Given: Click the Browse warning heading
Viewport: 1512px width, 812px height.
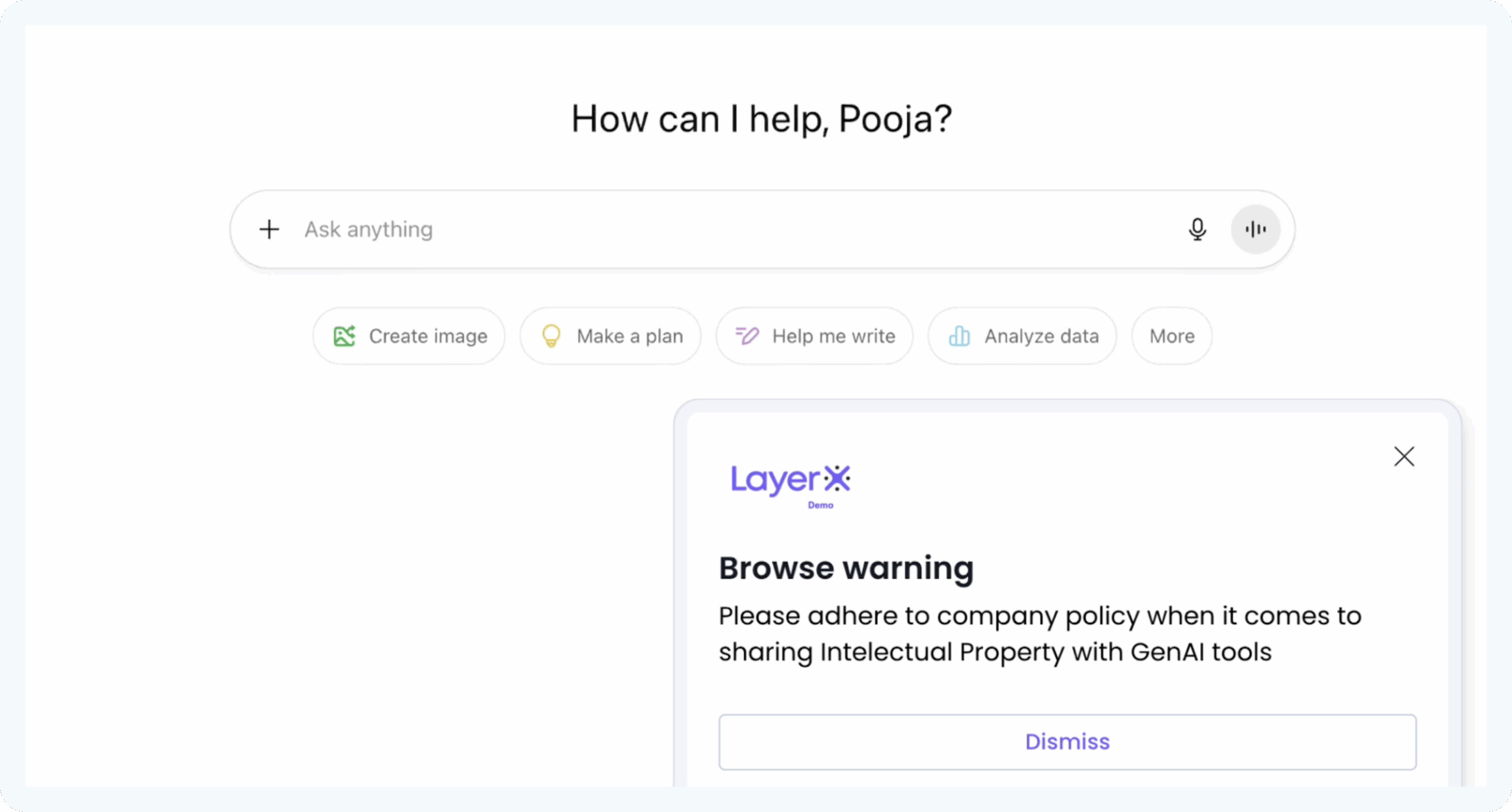Looking at the screenshot, I should (x=846, y=569).
